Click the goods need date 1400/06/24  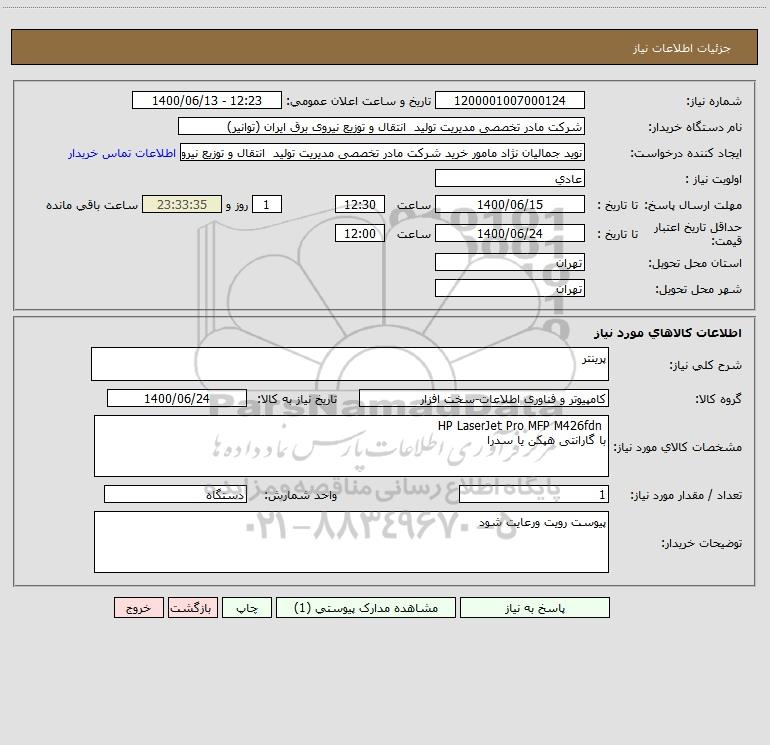[177, 398]
